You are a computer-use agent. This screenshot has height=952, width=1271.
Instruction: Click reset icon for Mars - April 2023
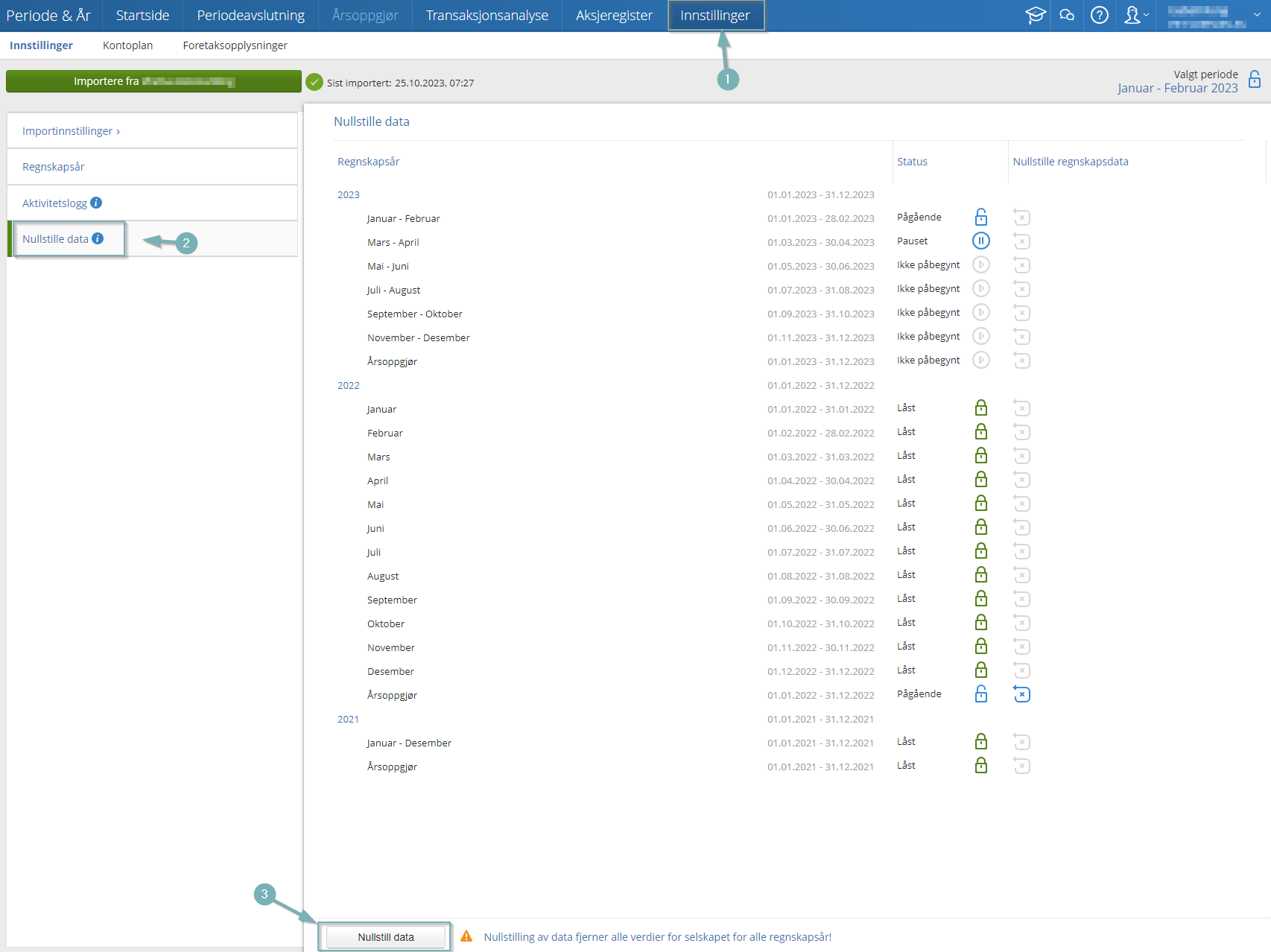click(x=1021, y=241)
